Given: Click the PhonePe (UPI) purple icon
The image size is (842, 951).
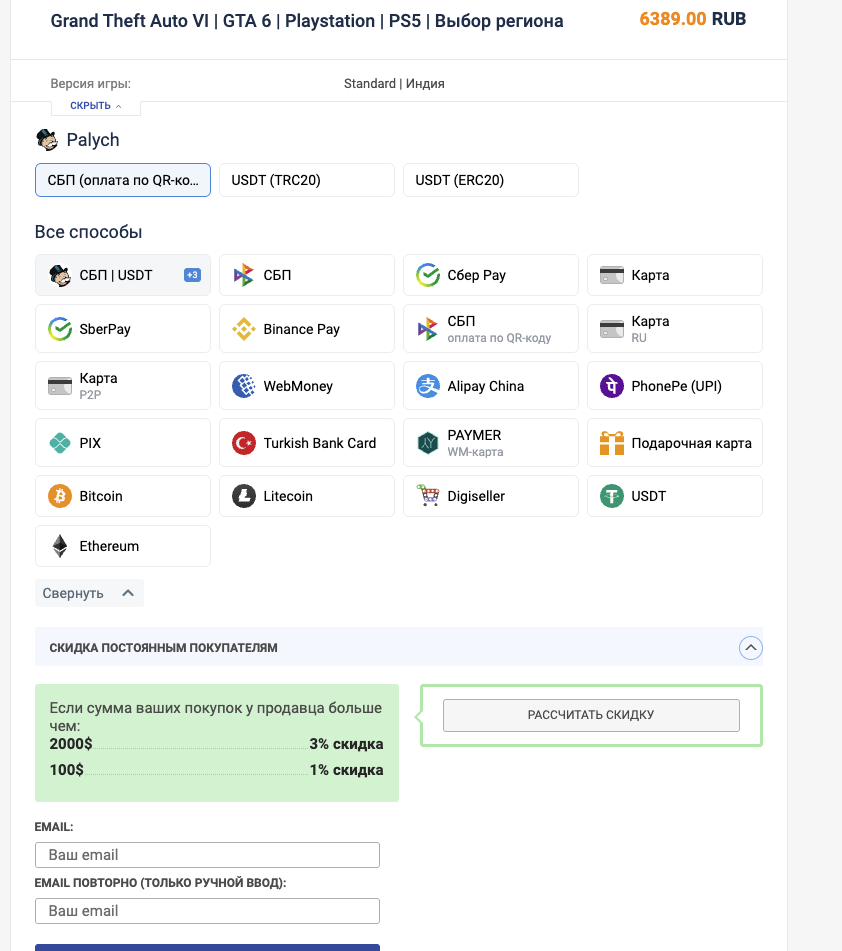Looking at the screenshot, I should (611, 386).
